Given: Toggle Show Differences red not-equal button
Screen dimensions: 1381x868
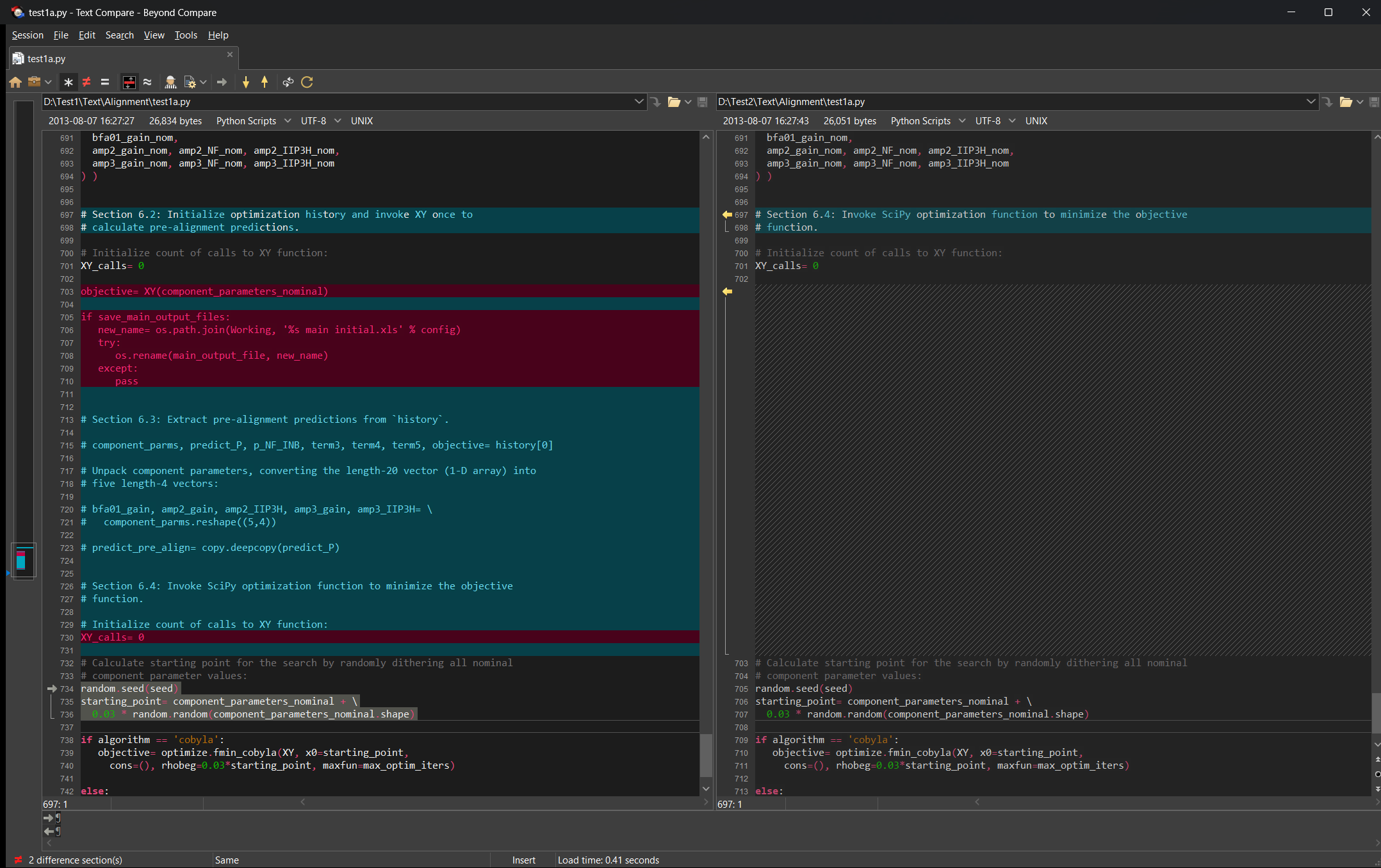Looking at the screenshot, I should click(86, 82).
